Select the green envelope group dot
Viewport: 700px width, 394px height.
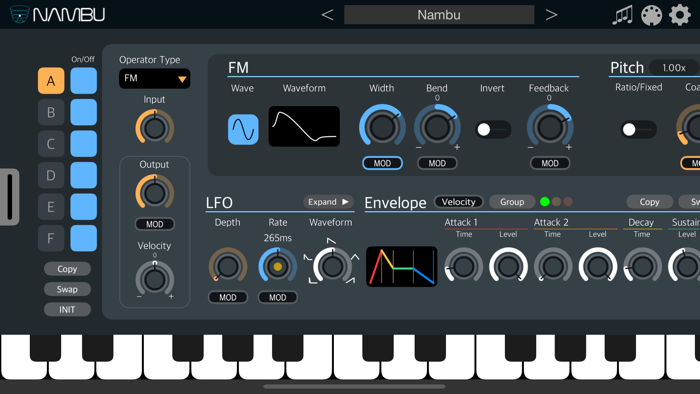pos(545,202)
